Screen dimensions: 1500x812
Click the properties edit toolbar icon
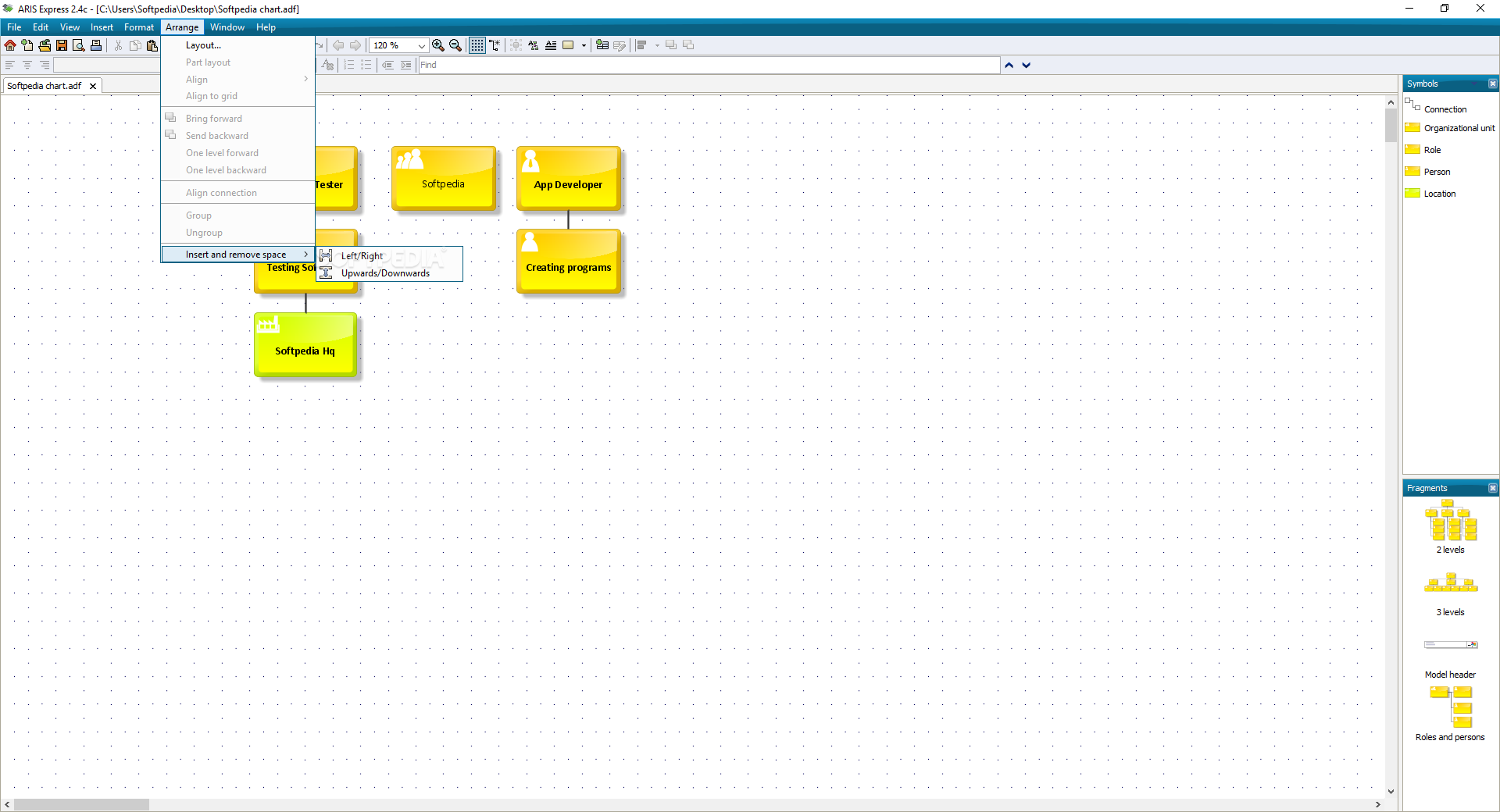tap(620, 45)
